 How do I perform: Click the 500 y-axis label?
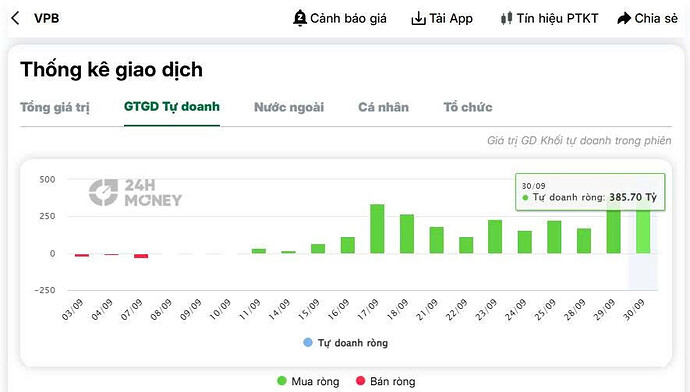[x=47, y=180]
